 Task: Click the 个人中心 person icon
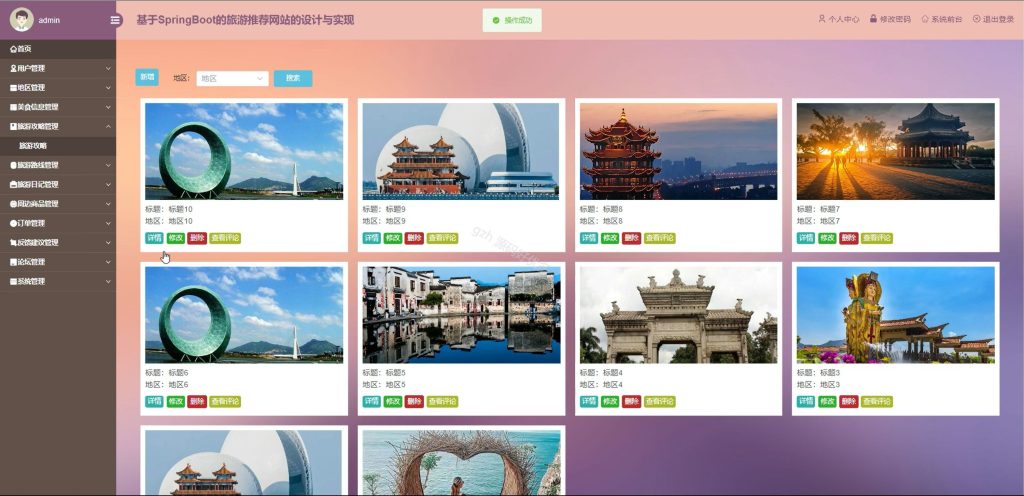(x=822, y=19)
